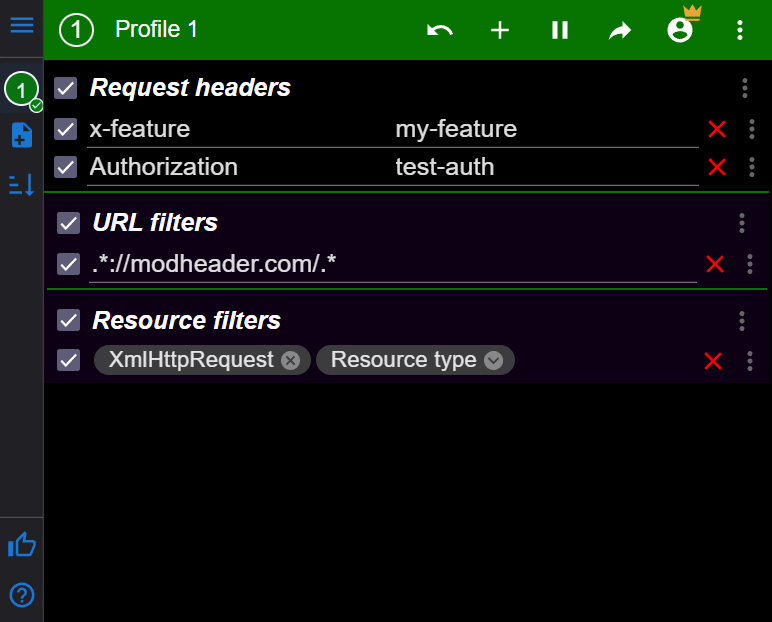Add a new modification with plus icon
Viewport: 772px width, 622px height.
click(500, 30)
